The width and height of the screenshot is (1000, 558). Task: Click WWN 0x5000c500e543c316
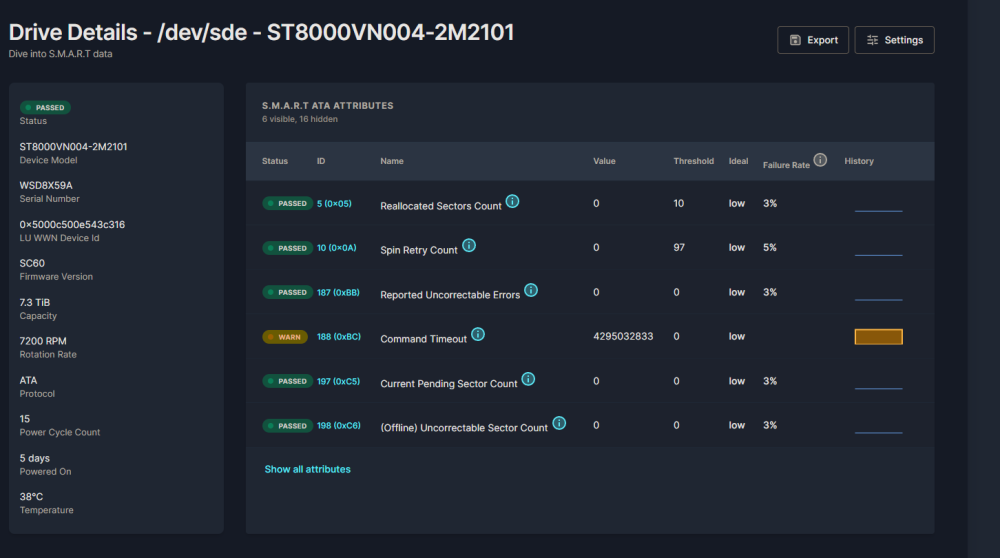72,224
